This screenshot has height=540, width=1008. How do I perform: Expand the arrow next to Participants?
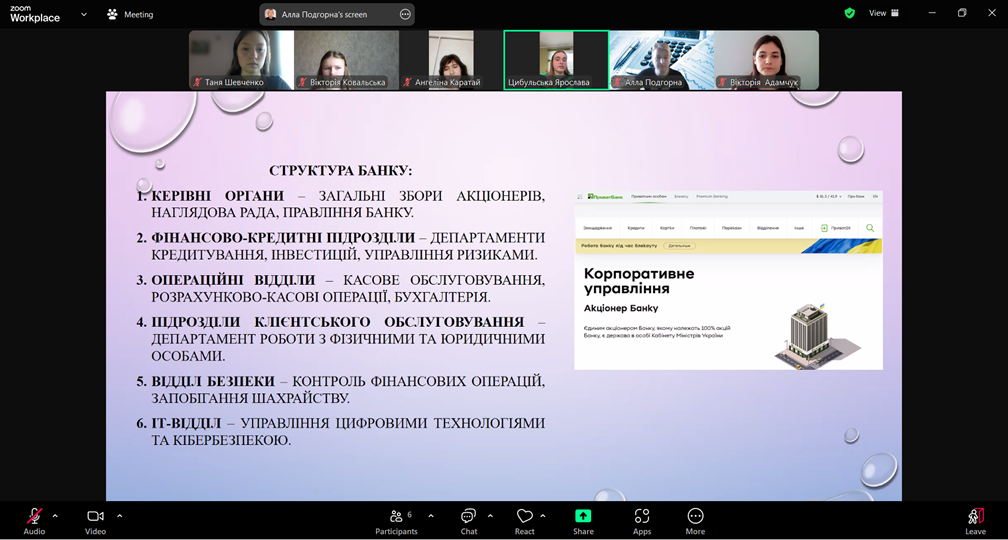[x=431, y=516]
